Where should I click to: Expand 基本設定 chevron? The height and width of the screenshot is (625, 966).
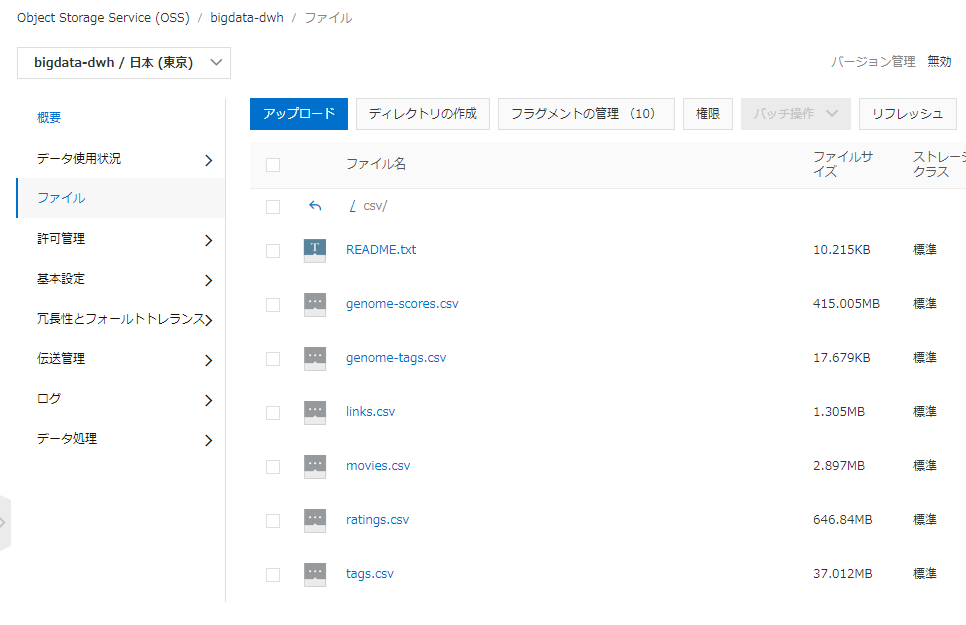click(208, 280)
